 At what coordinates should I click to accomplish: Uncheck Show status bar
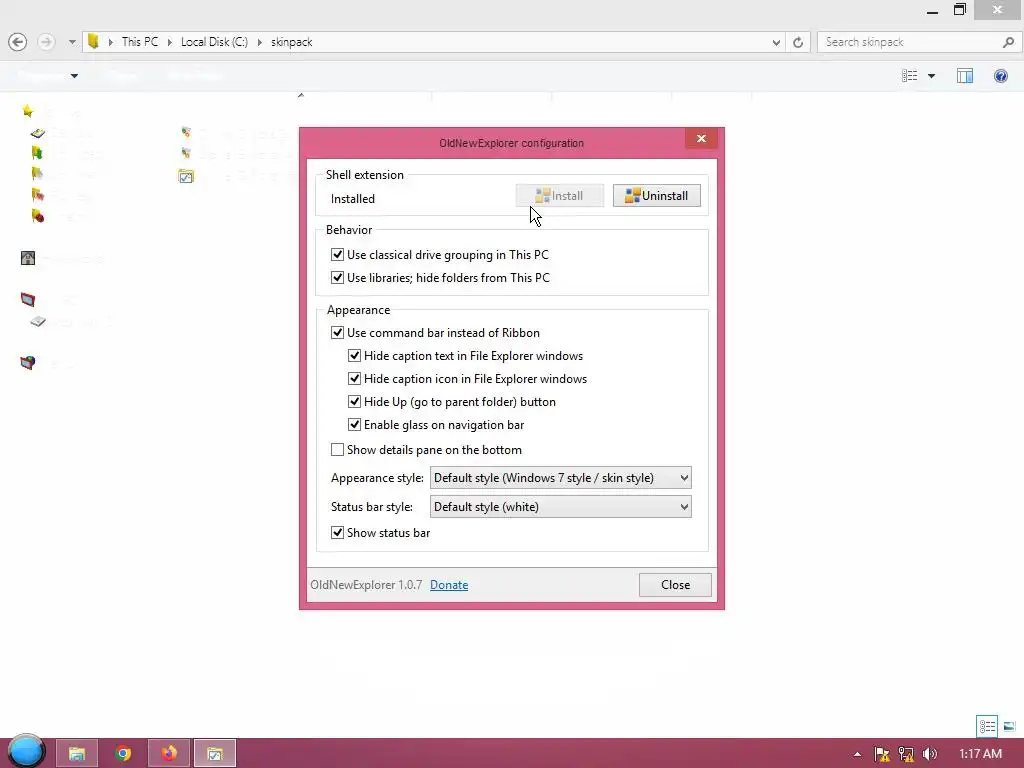337,532
